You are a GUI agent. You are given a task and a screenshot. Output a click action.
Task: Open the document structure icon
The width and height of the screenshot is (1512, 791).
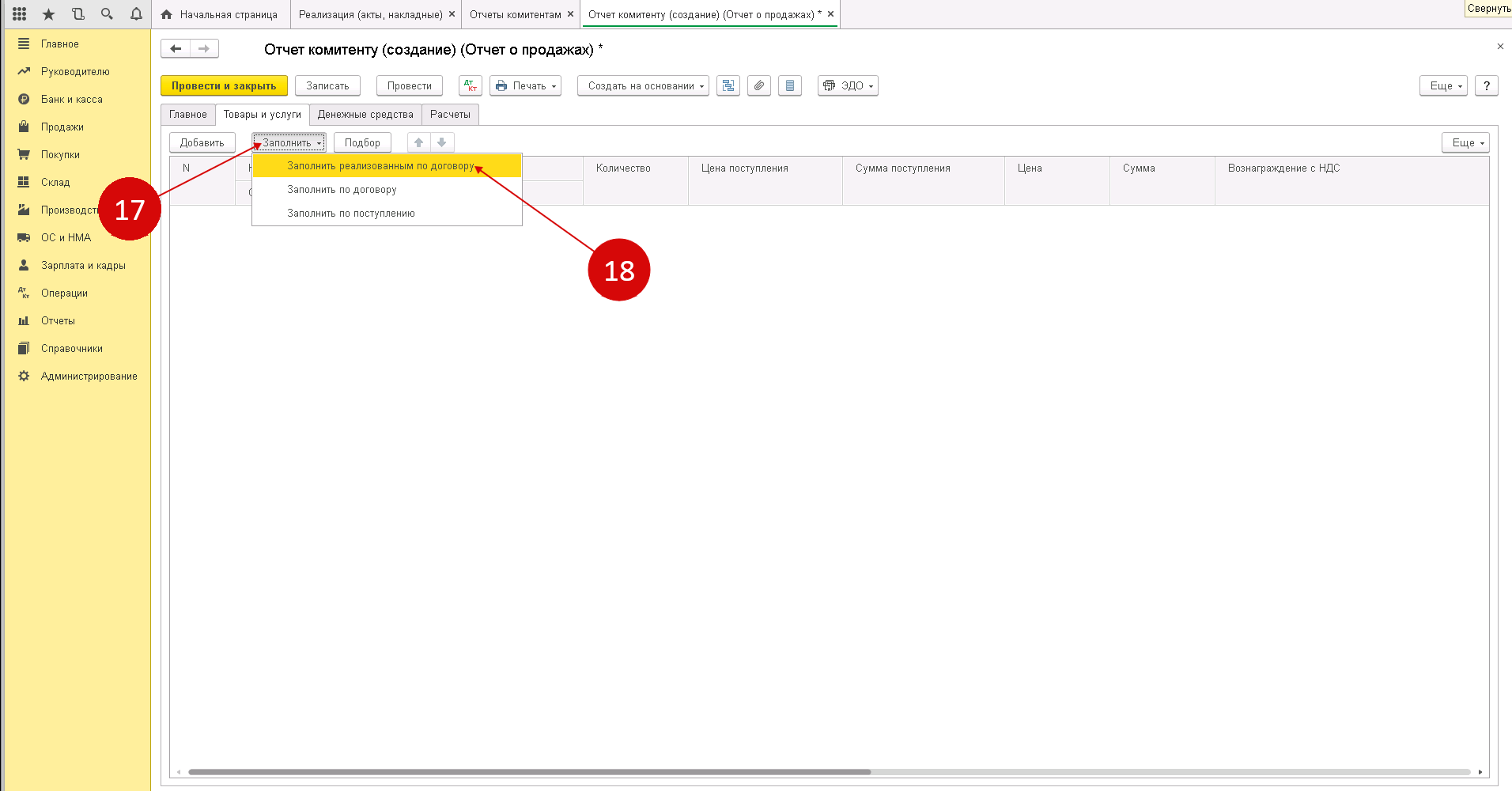click(x=728, y=85)
